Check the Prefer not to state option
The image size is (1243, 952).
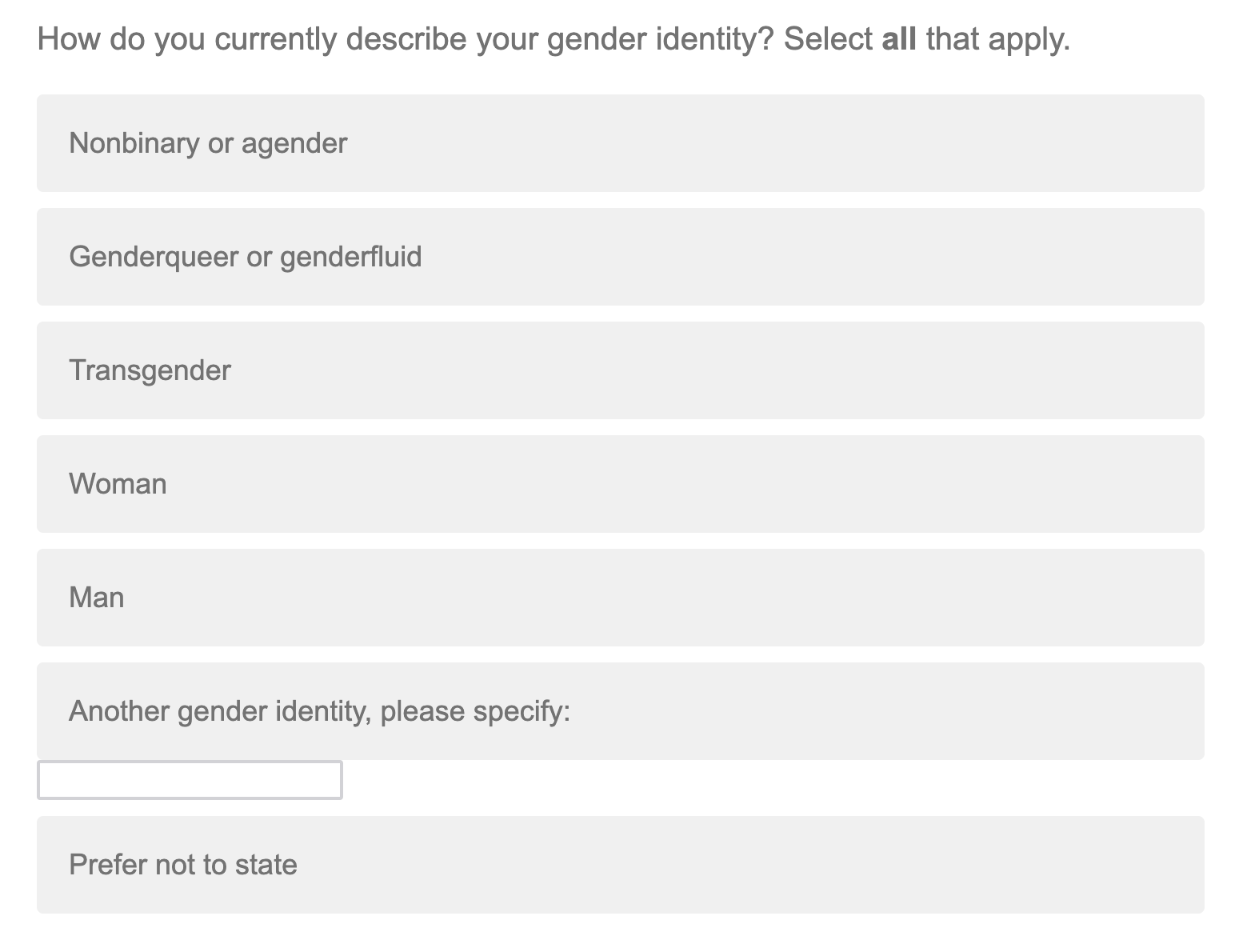click(x=620, y=865)
